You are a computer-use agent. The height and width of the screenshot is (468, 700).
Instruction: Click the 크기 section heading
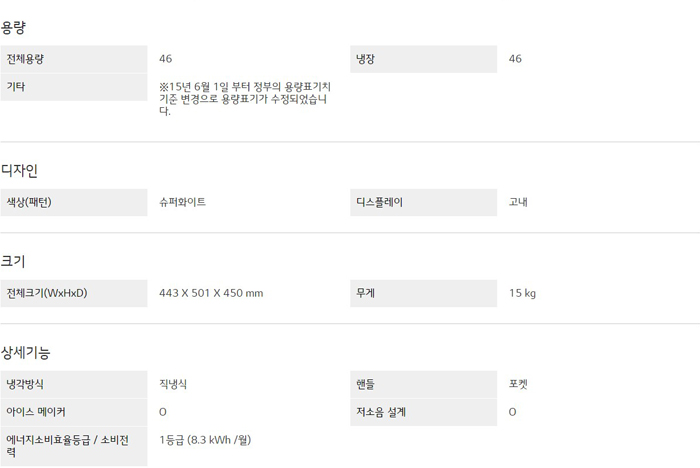[14, 261]
